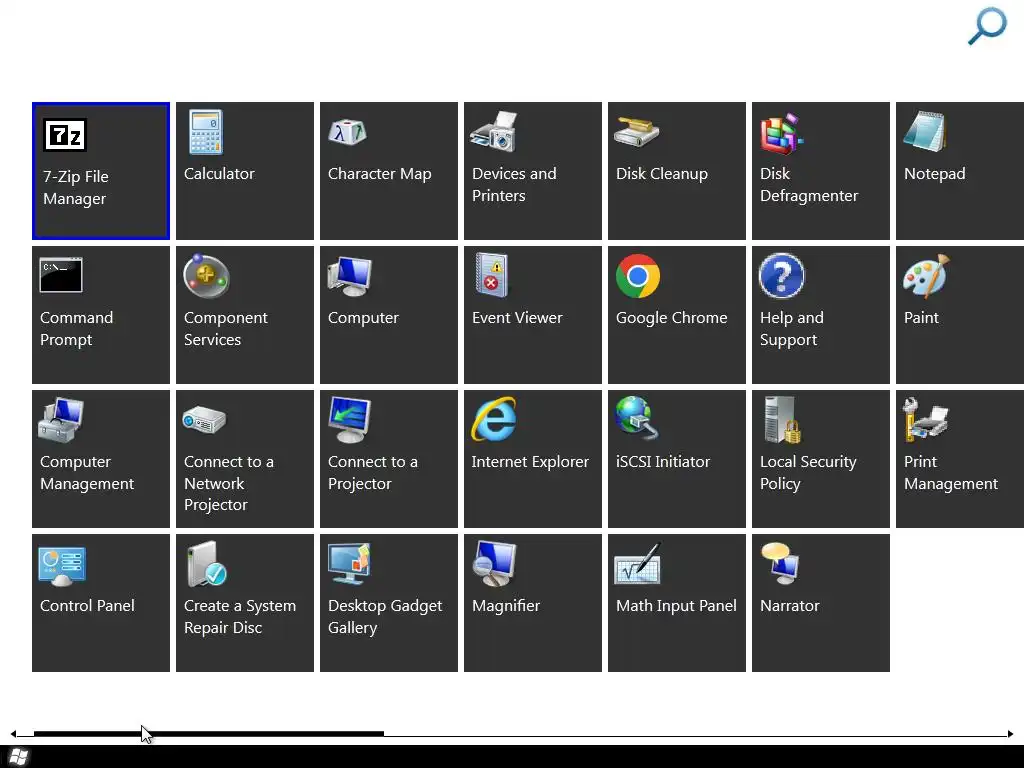The width and height of the screenshot is (1024, 768).
Task: Click the "Control Panel" label text
Action: click(x=87, y=605)
